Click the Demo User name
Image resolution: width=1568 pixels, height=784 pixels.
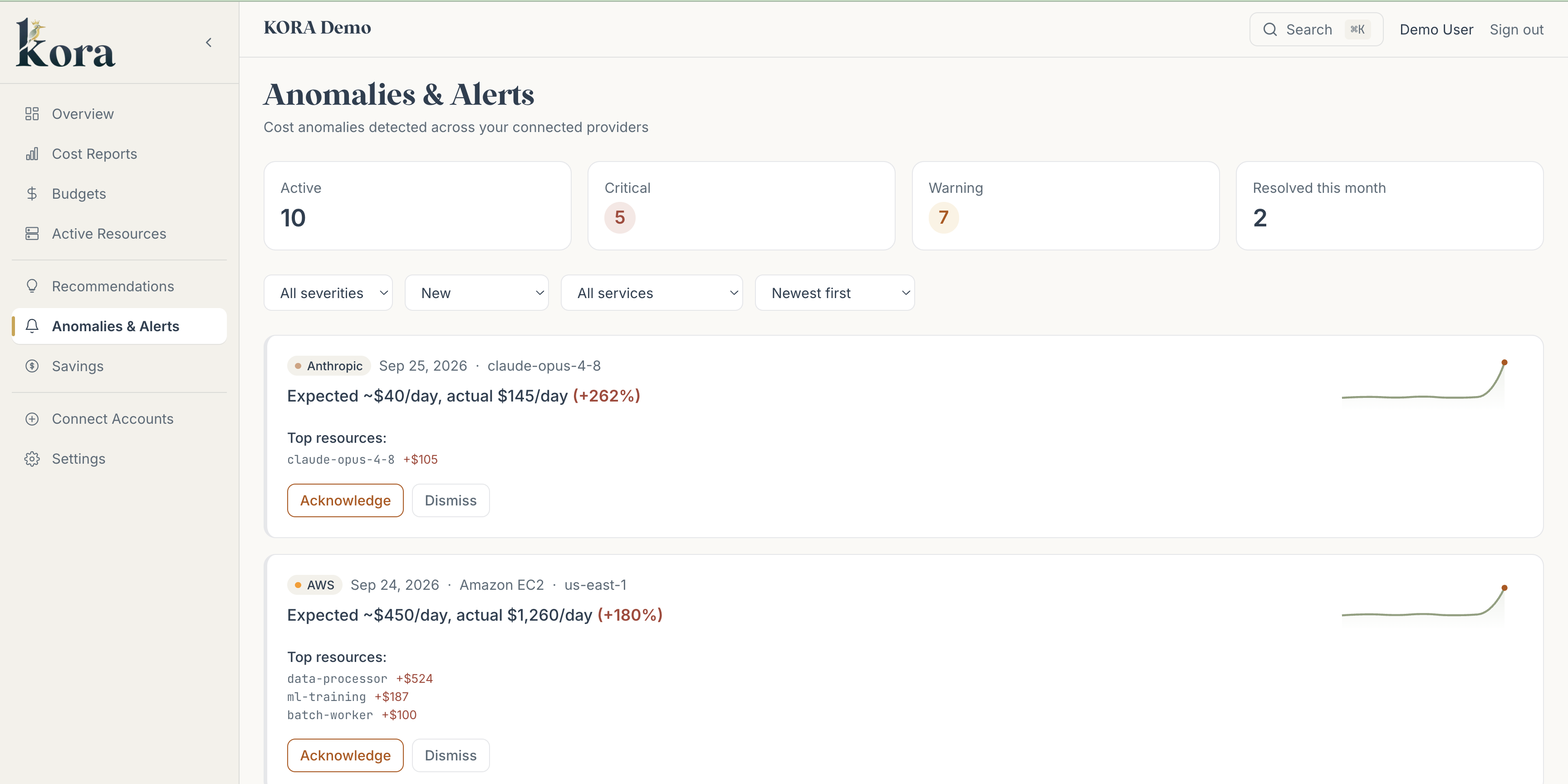1436,29
